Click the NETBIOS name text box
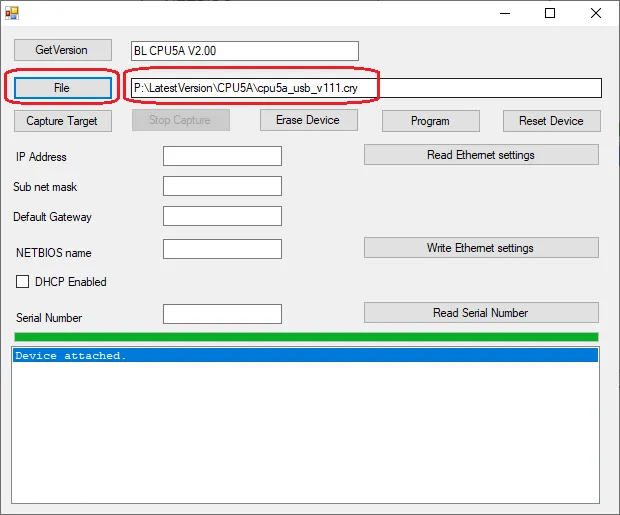Screen dimensions: 620x515 (x=222, y=249)
